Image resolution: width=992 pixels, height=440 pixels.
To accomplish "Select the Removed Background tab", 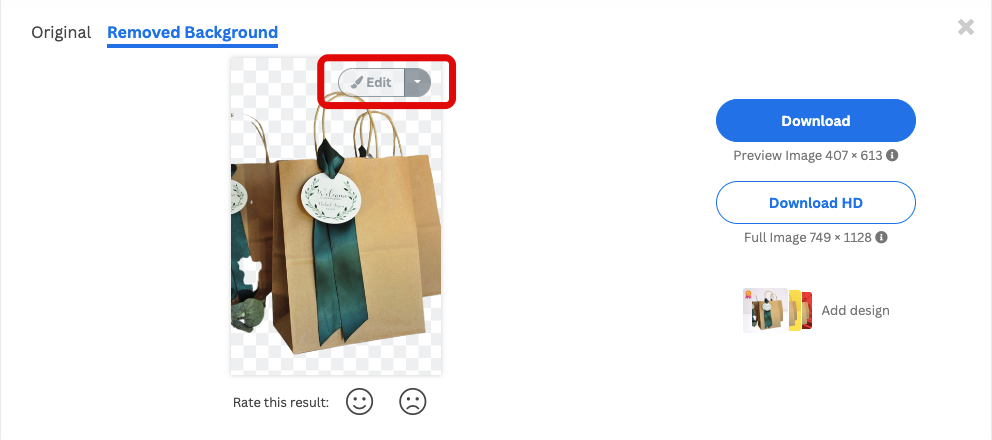I will click(x=192, y=32).
